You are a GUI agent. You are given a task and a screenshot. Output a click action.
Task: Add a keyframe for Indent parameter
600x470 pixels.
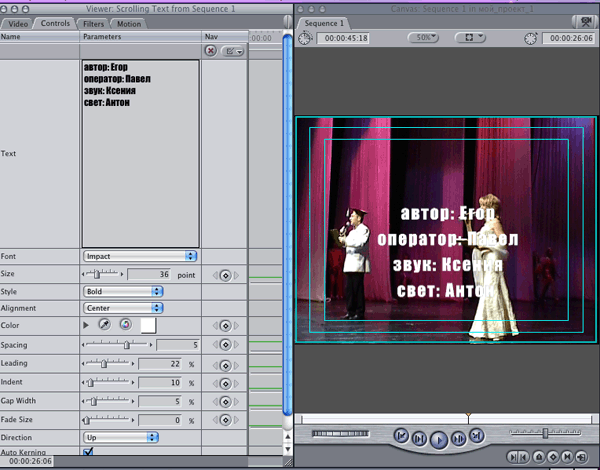click(225, 384)
